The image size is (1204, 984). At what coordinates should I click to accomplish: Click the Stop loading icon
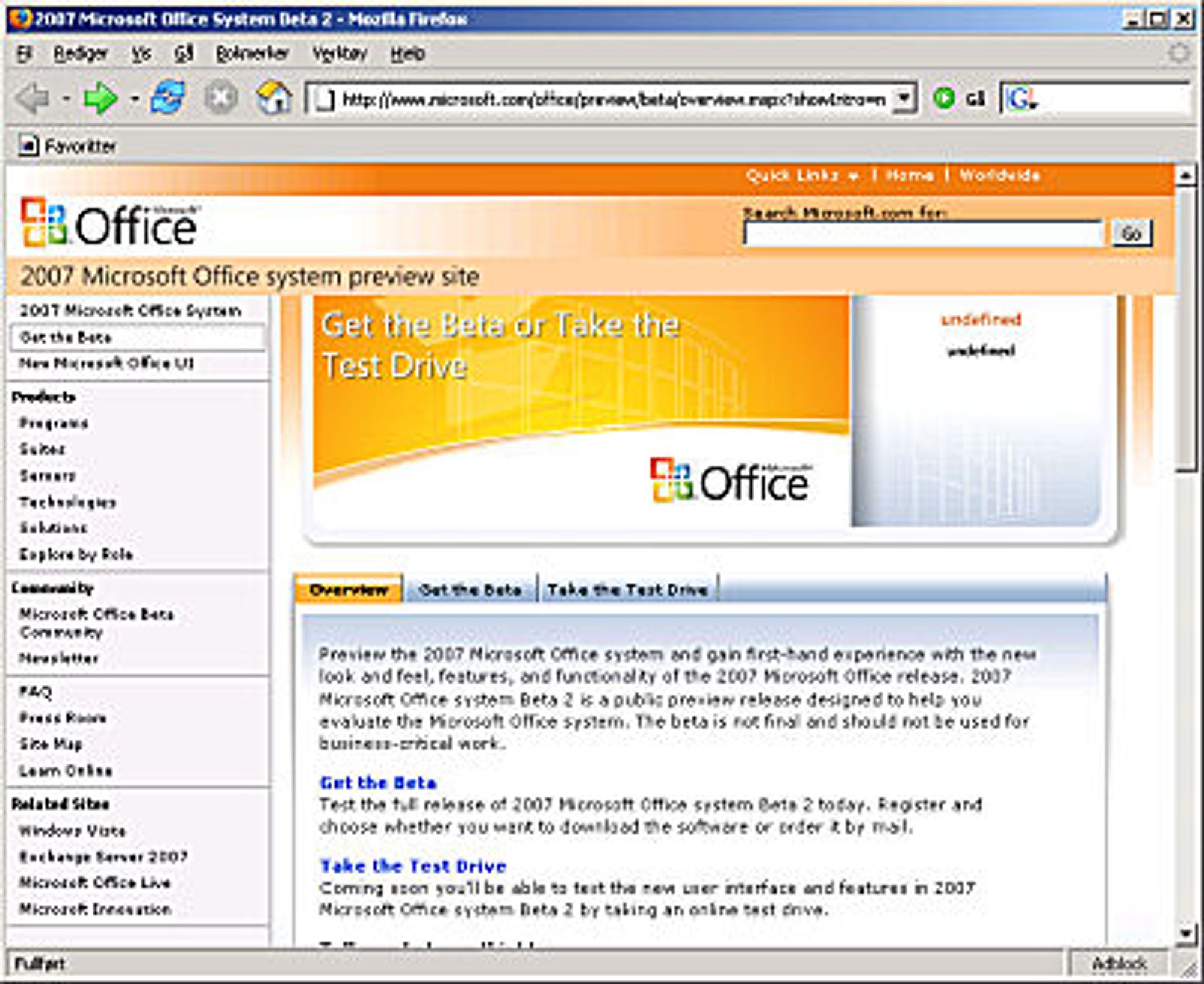pos(221,97)
